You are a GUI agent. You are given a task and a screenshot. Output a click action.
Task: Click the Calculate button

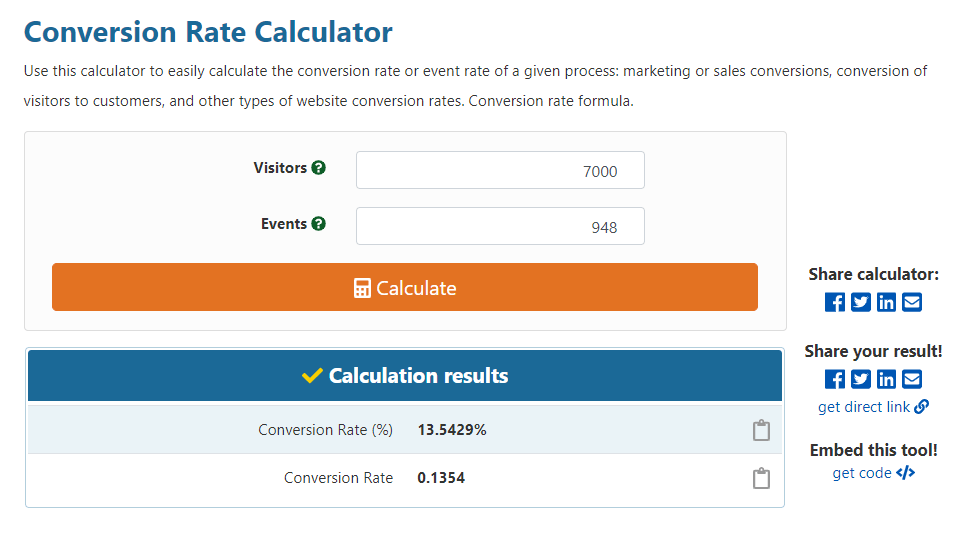(x=405, y=287)
